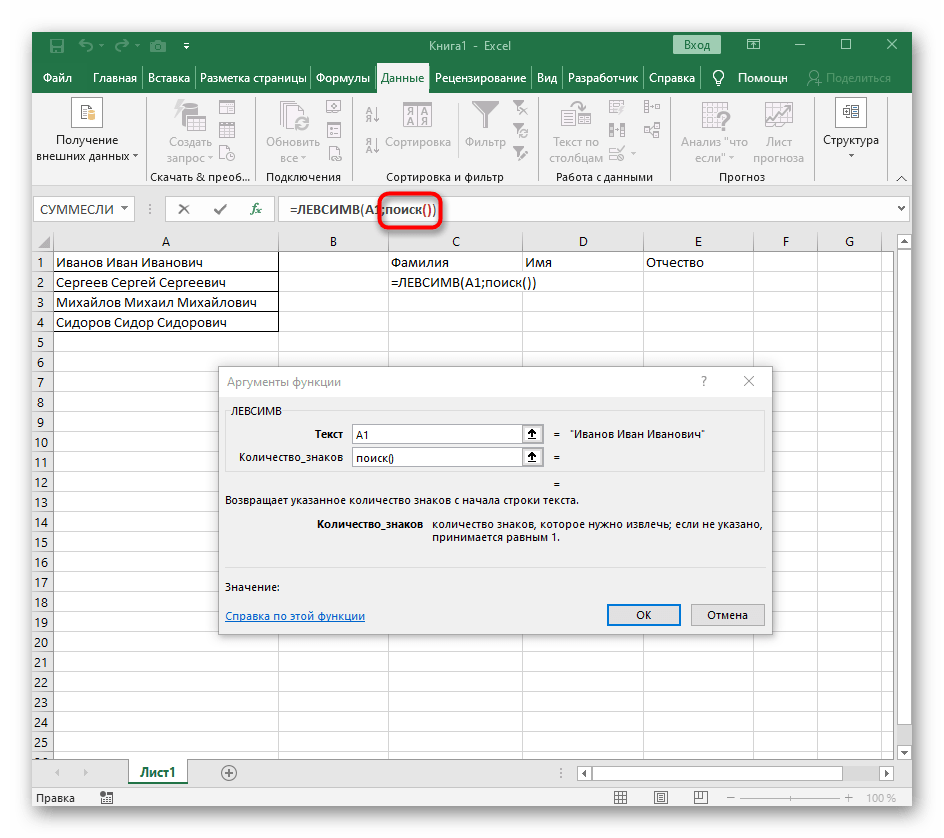Switch to the Формулы tab
The width and height of the screenshot is (944, 838).
coord(343,78)
